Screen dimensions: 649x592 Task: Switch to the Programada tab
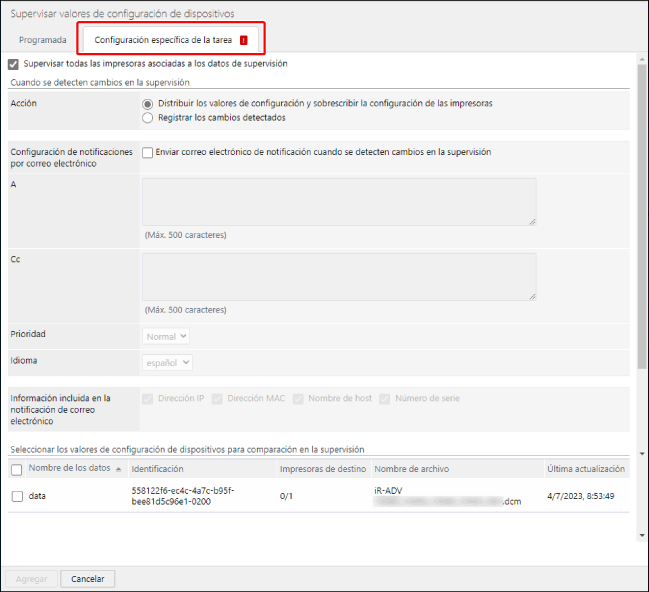pos(43,40)
